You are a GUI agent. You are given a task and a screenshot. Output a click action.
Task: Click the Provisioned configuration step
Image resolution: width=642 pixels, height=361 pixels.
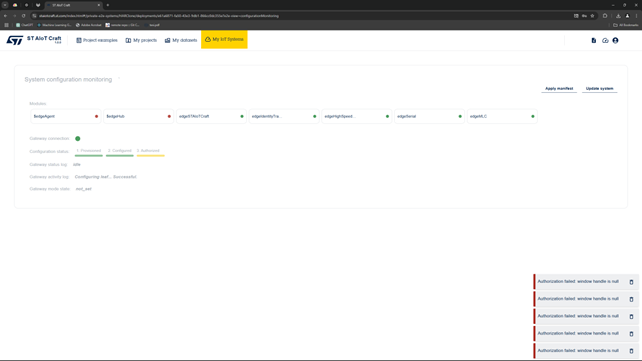89,151
